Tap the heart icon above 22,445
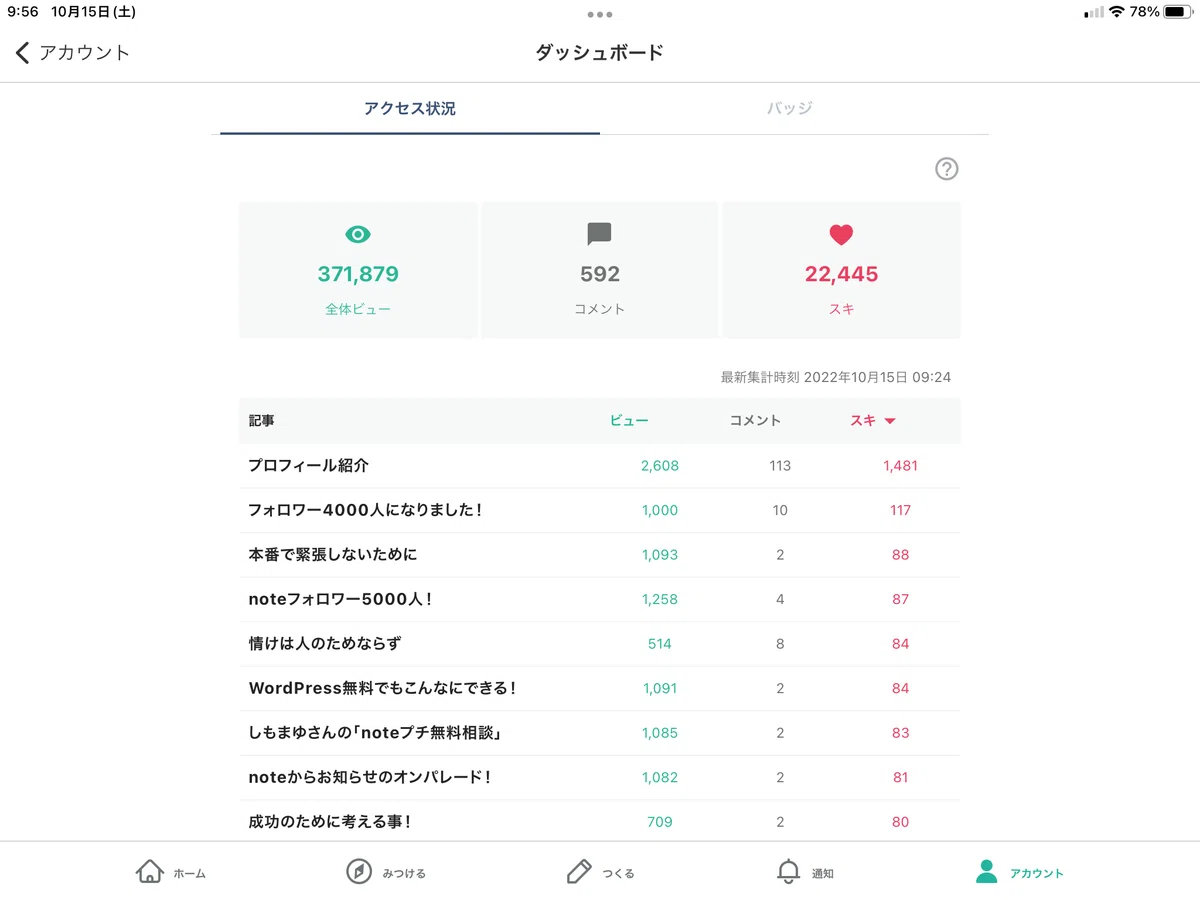The image size is (1200, 900). pyautogui.click(x=841, y=235)
